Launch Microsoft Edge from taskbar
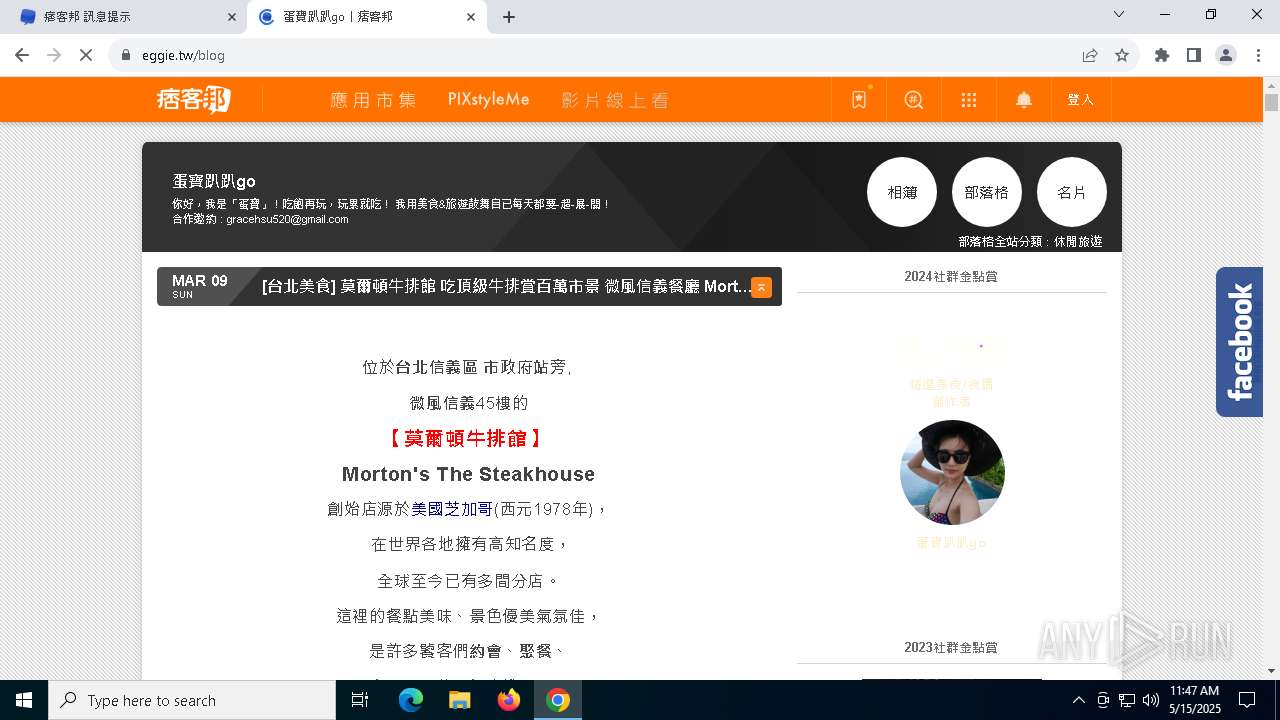The image size is (1280, 720). [411, 700]
